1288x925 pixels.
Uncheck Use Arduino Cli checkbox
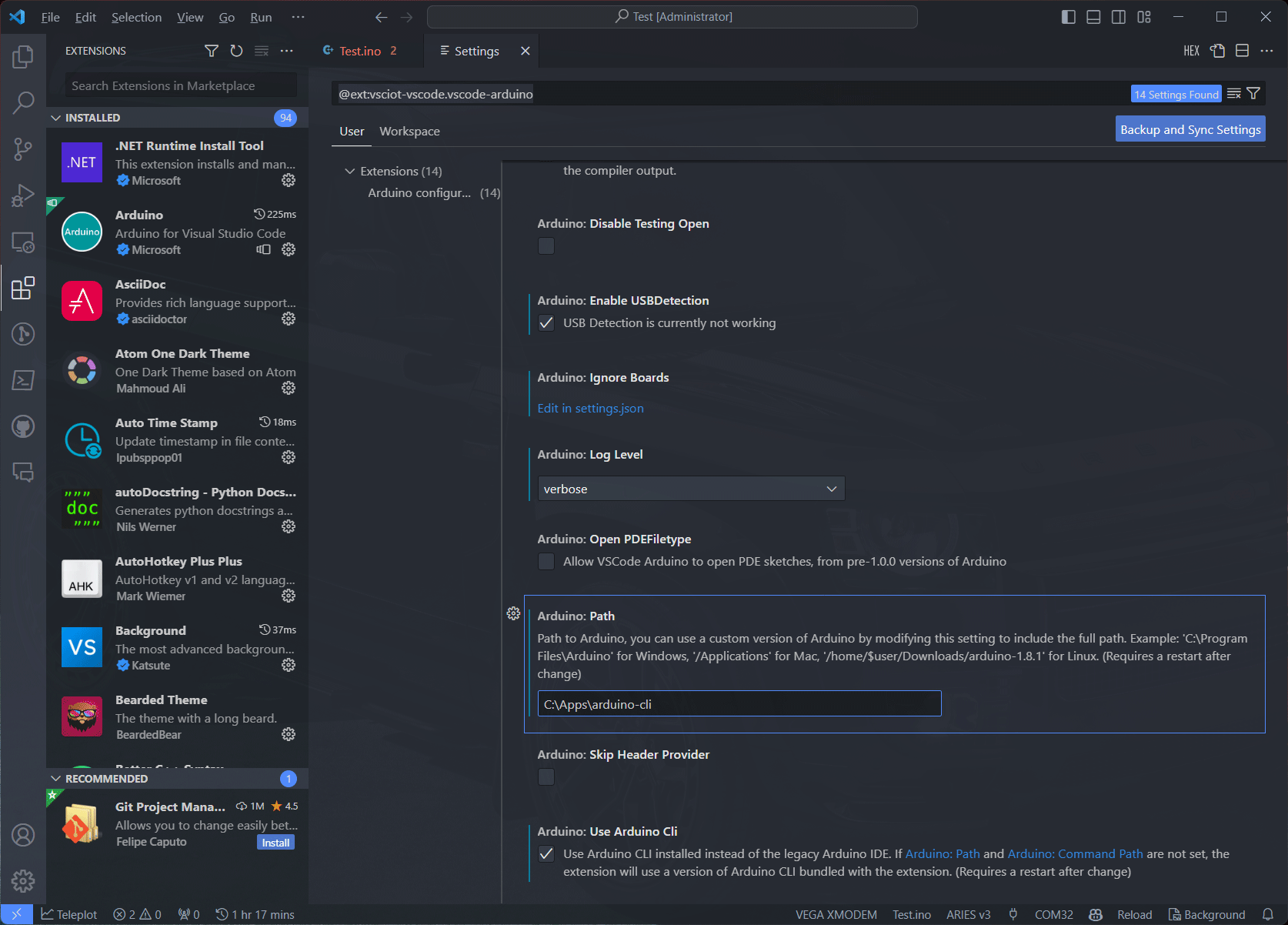click(546, 854)
